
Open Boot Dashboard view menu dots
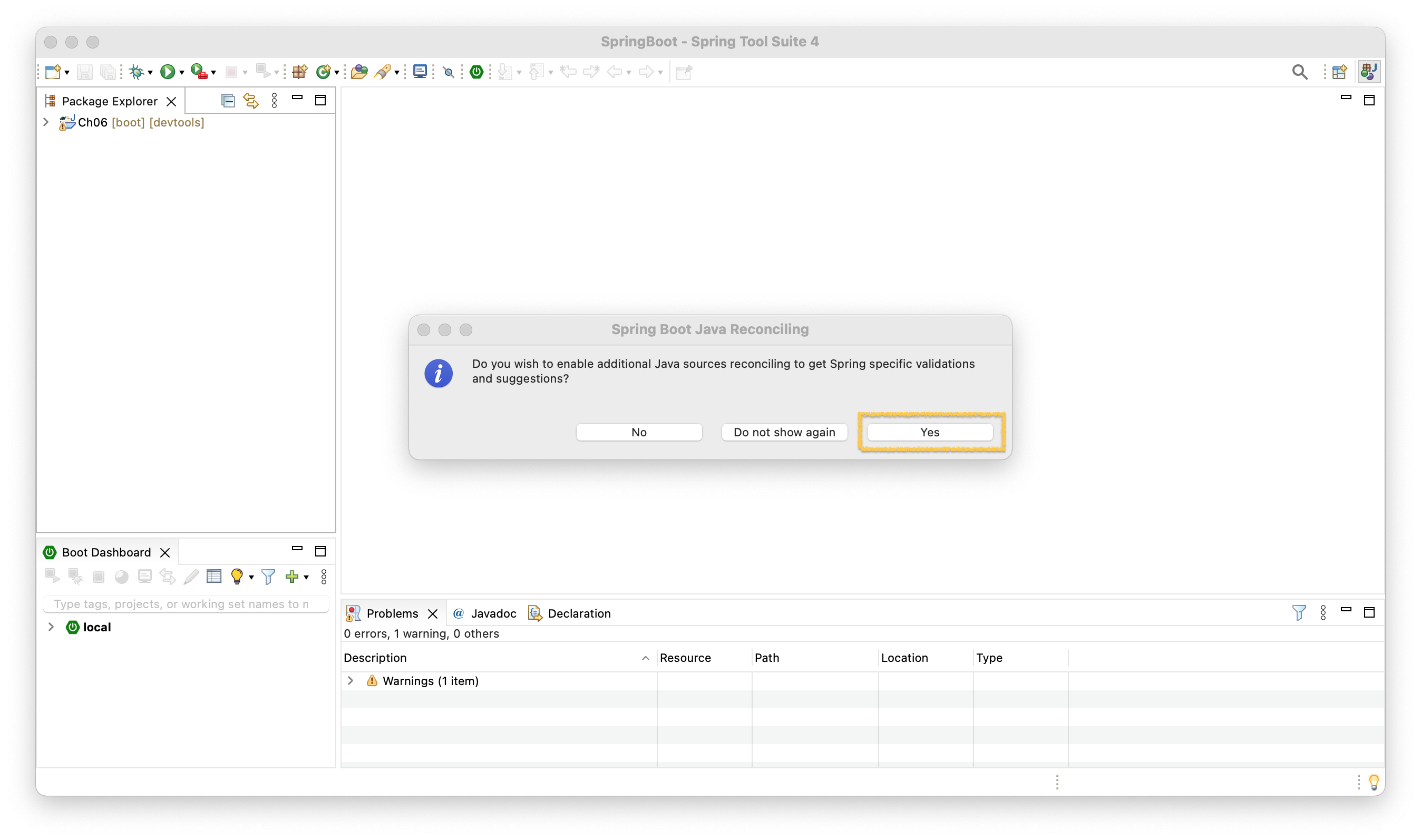(324, 576)
